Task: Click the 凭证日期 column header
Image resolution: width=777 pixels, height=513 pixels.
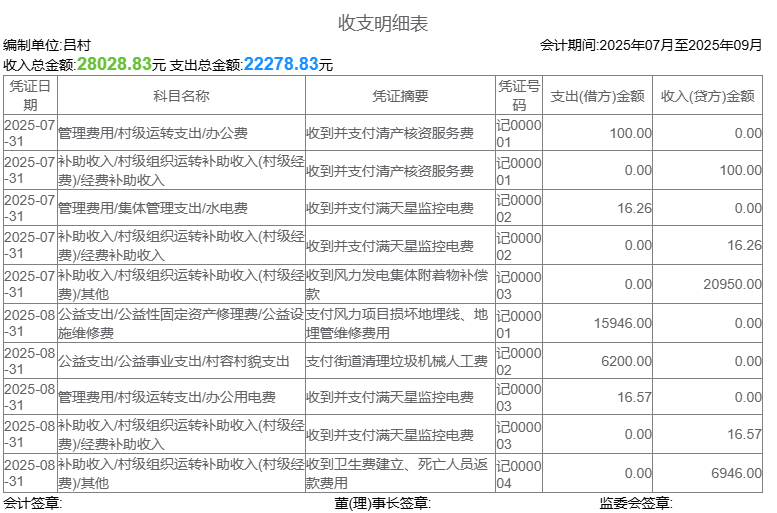Action: click(x=30, y=95)
